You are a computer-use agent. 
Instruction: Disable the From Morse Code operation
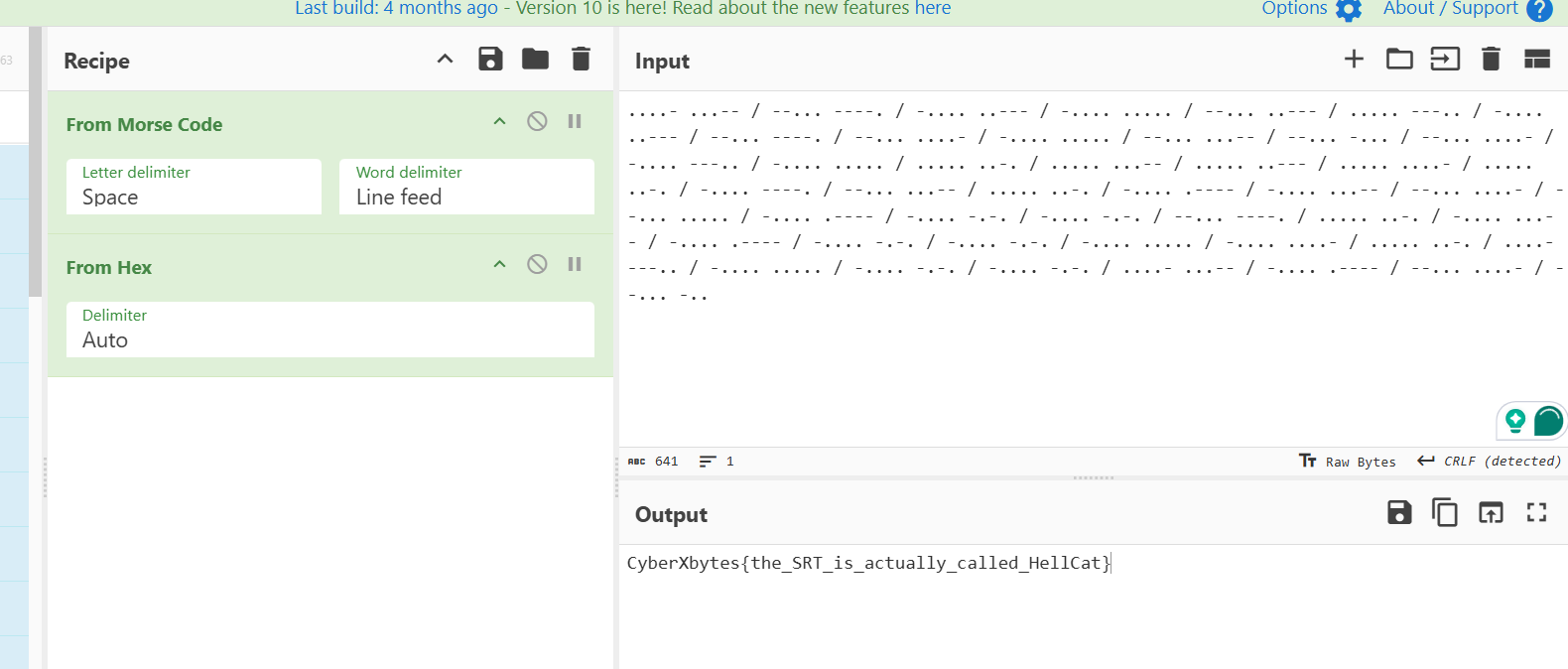tap(537, 121)
